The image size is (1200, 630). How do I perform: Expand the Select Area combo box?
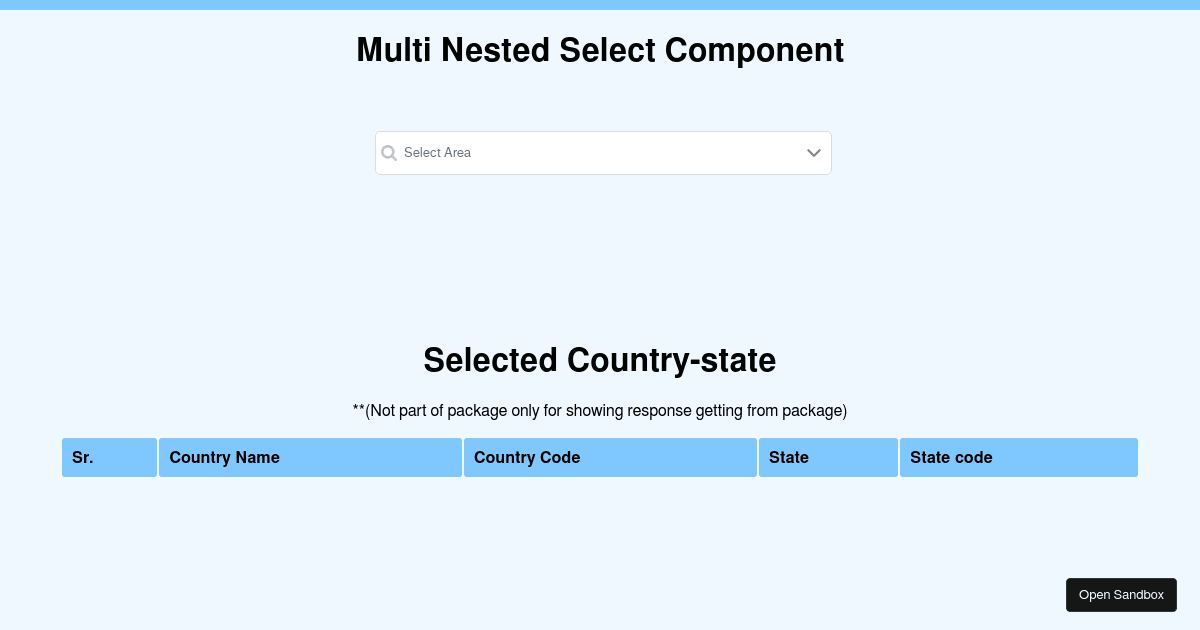coord(602,152)
